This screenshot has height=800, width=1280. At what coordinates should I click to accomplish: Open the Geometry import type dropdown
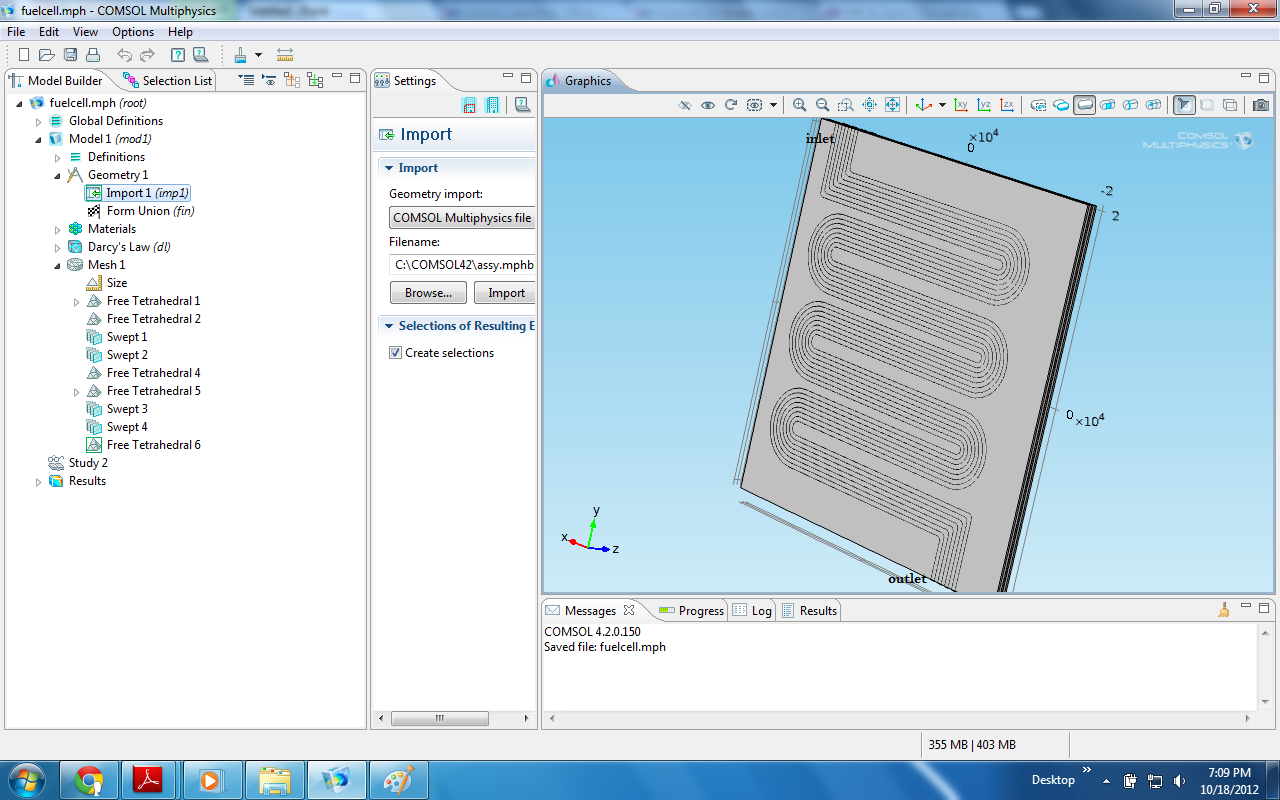[x=462, y=217]
